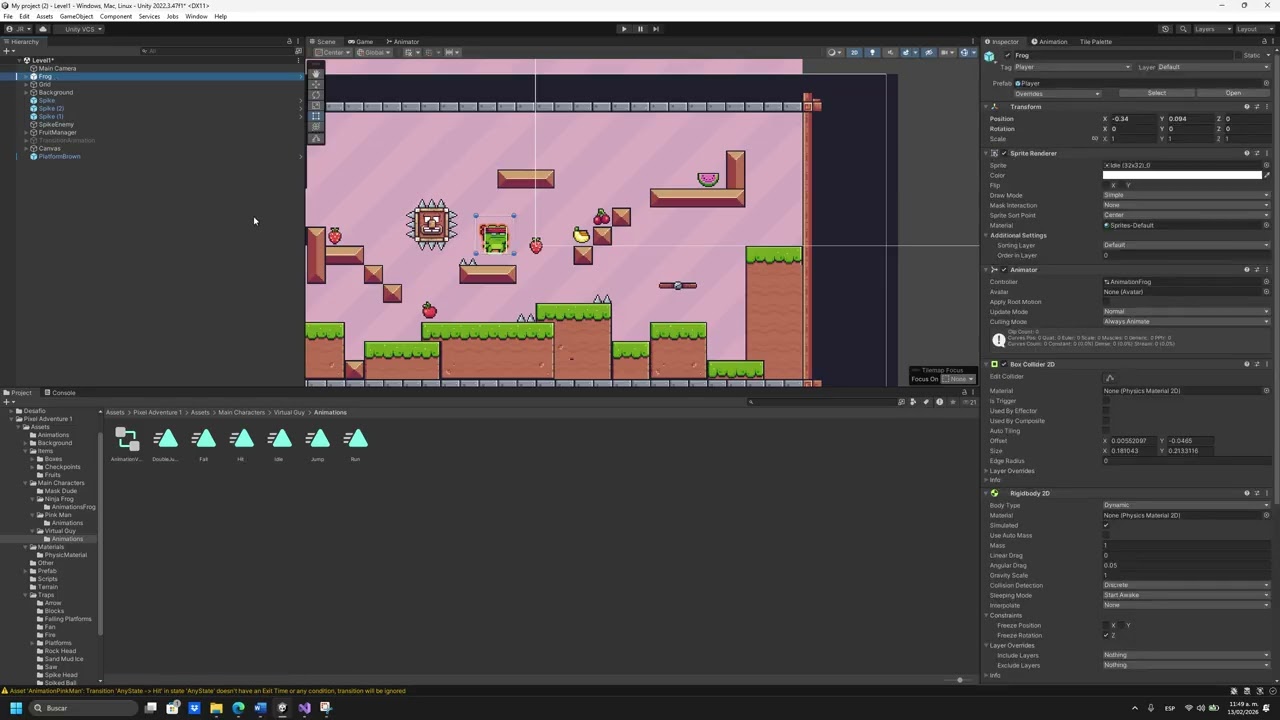Open Microsoft Edge from the taskbar
This screenshot has width=1280, height=720.
click(x=238, y=708)
